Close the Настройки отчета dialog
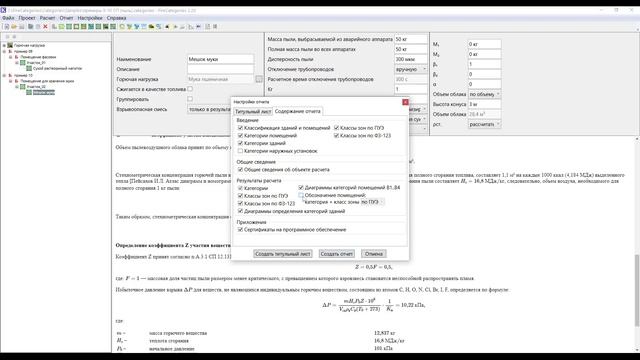This screenshot has height=360, width=640. [405, 102]
